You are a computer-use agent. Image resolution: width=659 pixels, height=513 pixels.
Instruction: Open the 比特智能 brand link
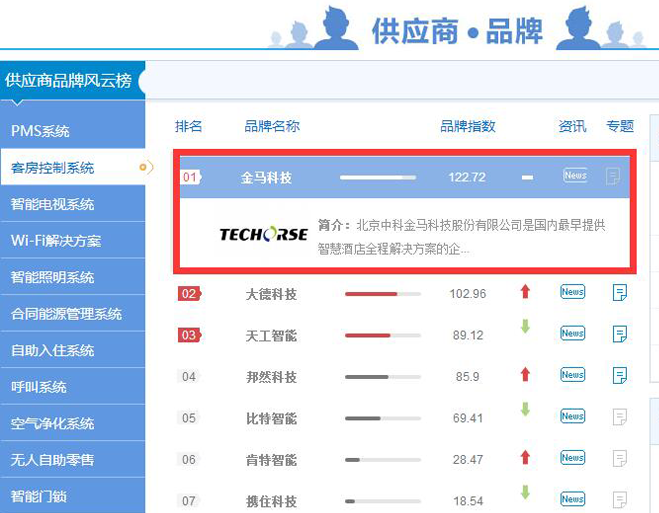[x=271, y=418]
